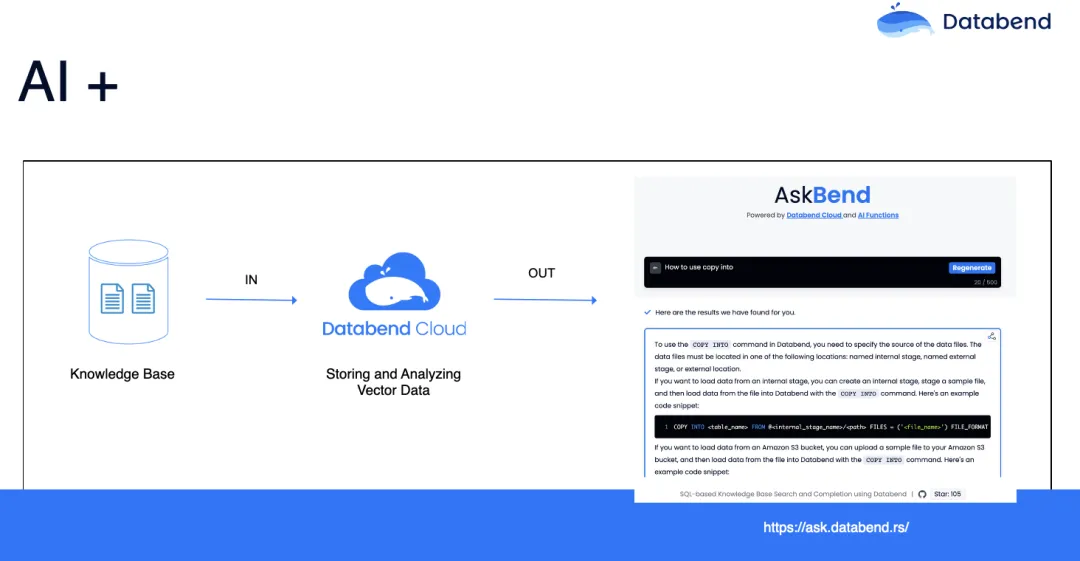The image size is (1080, 561).
Task: Click the AskBend title
Action: (x=822, y=195)
